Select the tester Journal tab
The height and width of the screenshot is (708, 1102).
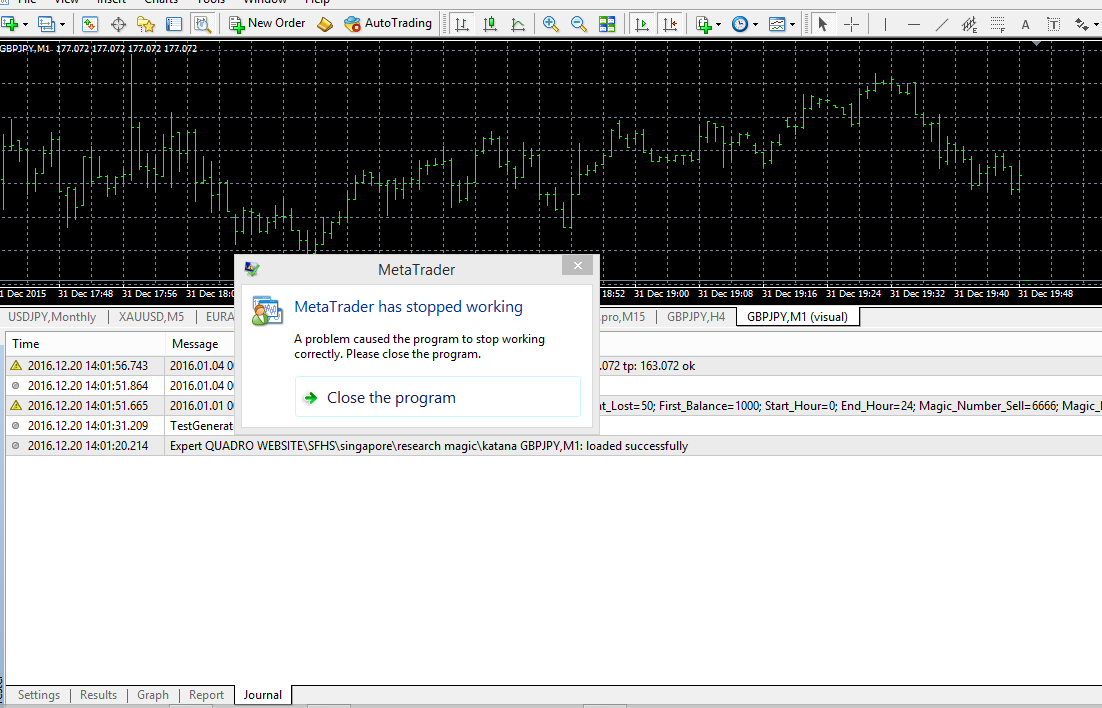point(263,695)
